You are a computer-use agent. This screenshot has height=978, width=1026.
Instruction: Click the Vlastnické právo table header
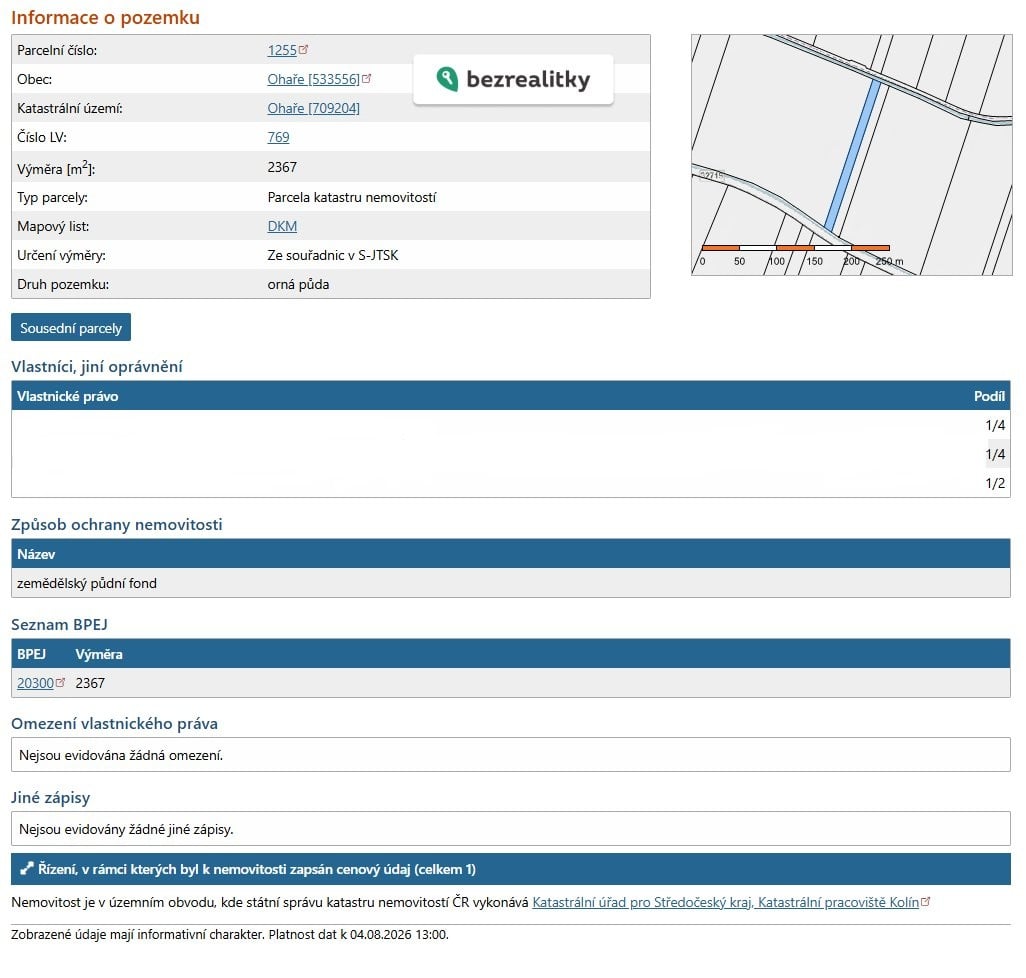(511, 396)
